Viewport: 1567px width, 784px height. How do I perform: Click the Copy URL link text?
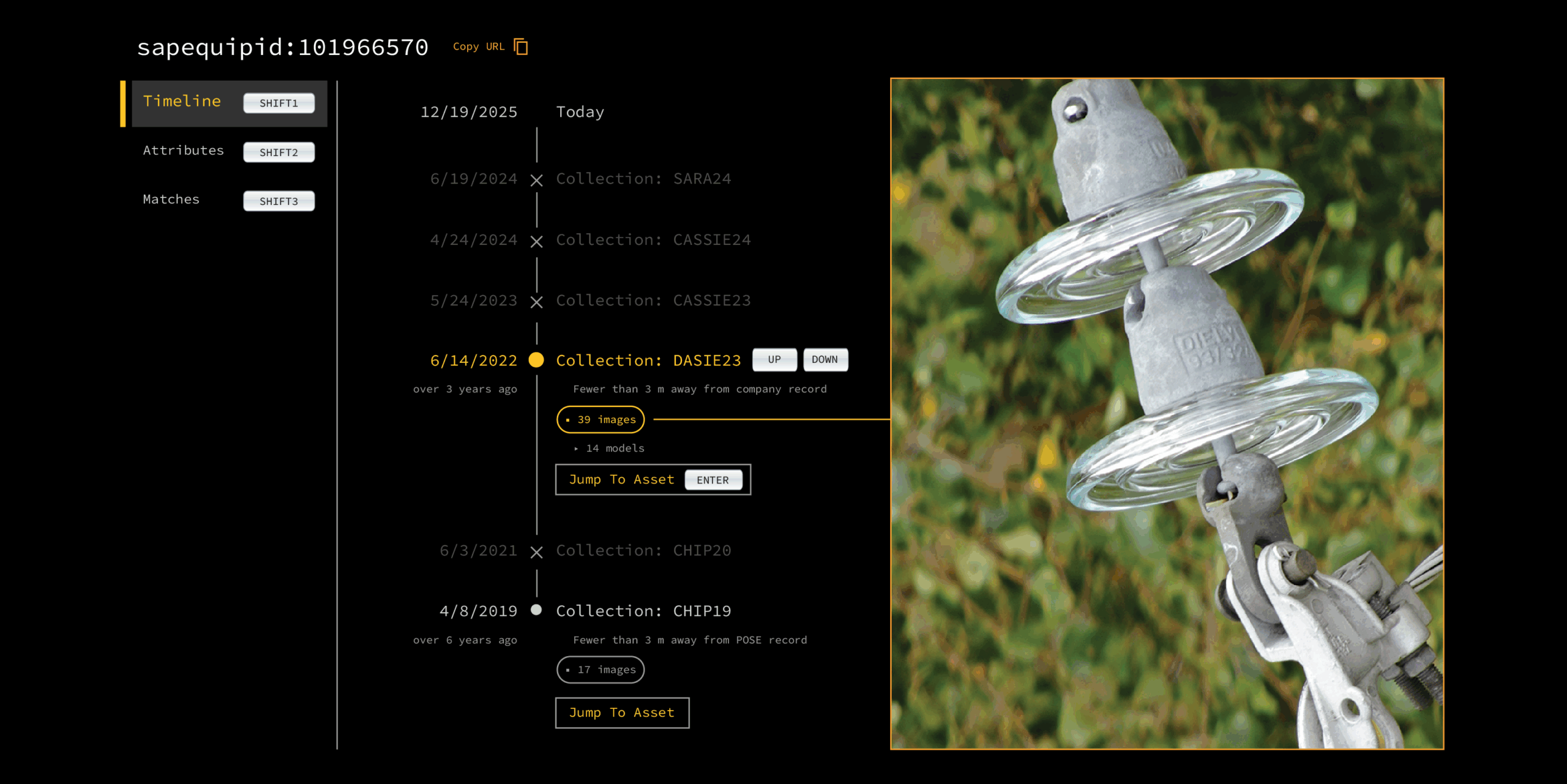point(479,47)
